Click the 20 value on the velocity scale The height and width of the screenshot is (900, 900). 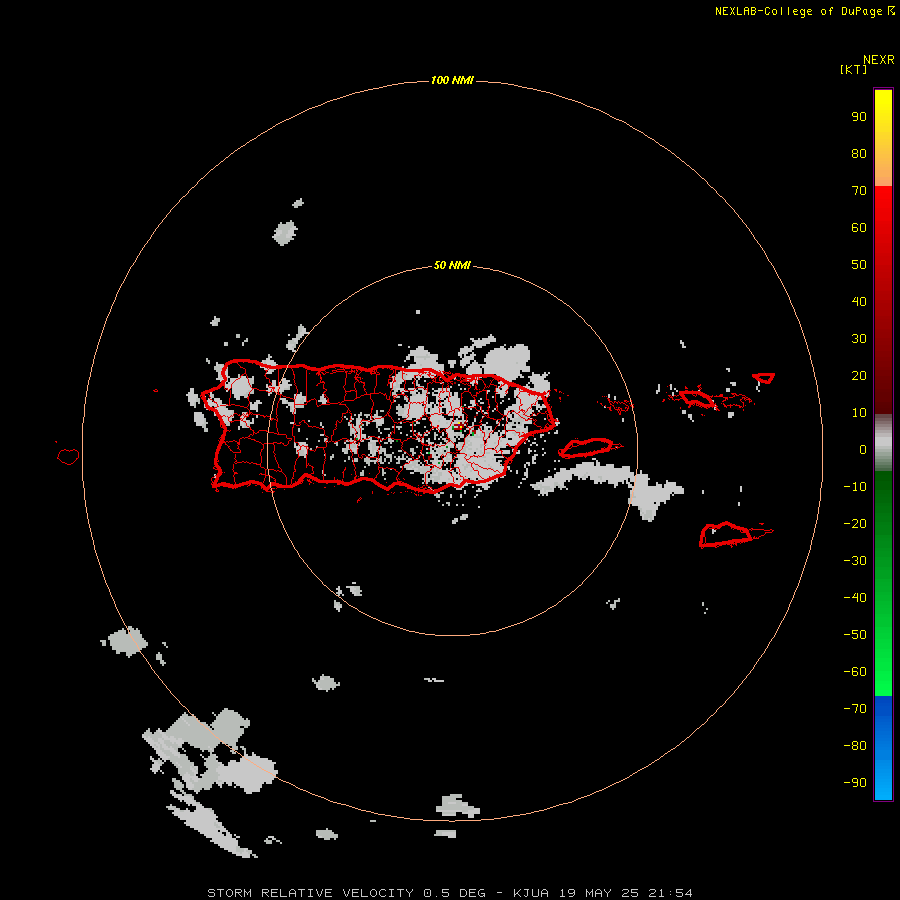[x=859, y=376]
